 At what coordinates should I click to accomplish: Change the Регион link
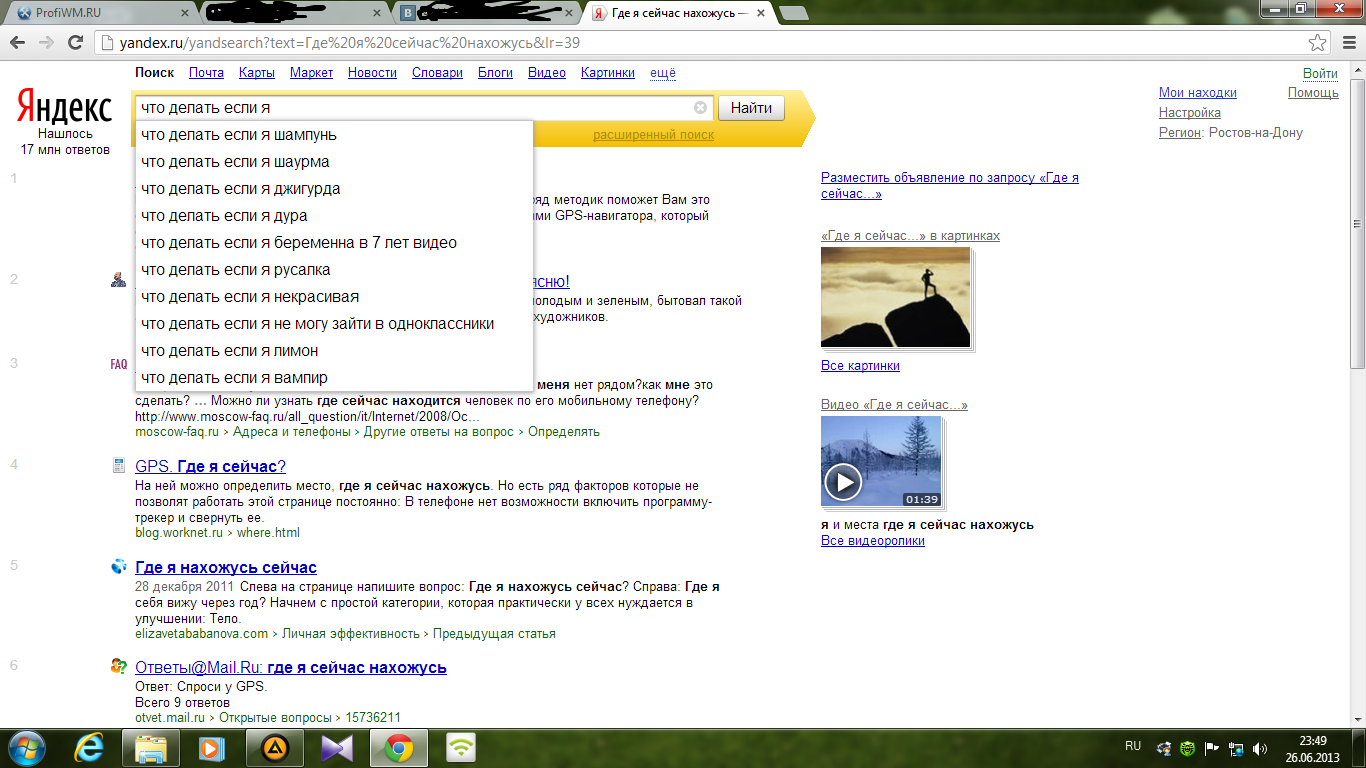point(1180,133)
